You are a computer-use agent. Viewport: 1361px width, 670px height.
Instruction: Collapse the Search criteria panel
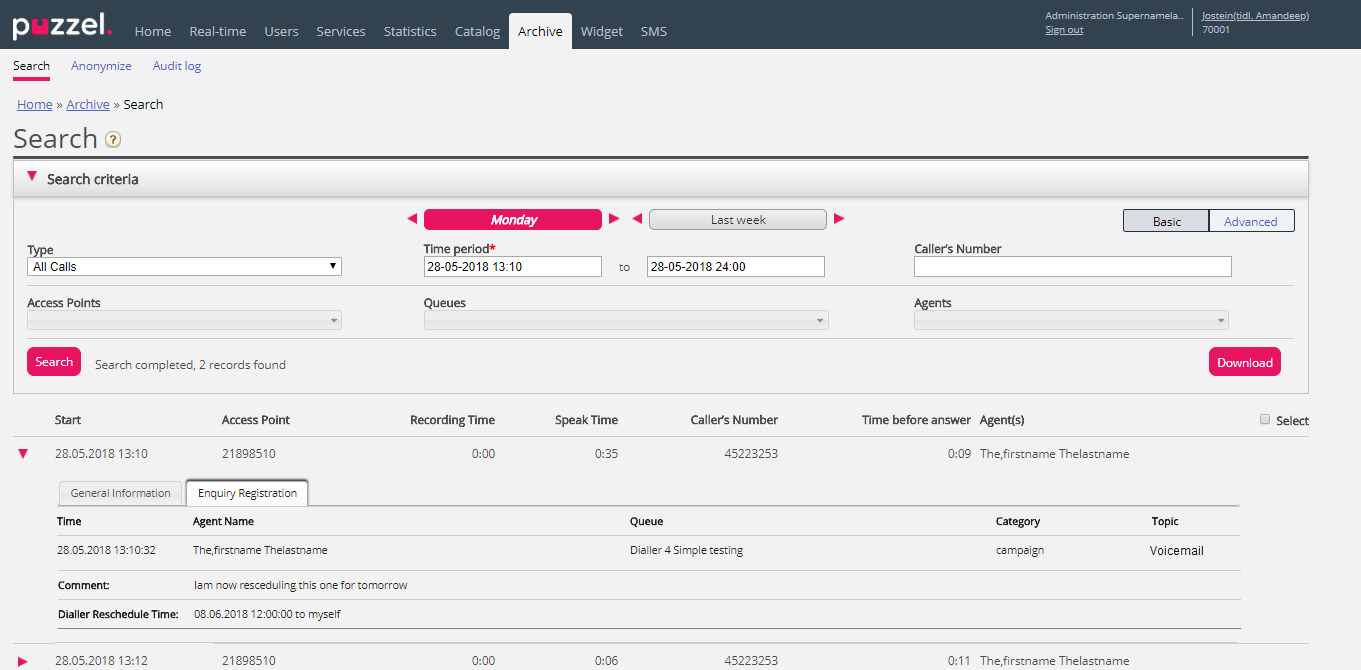coord(32,177)
